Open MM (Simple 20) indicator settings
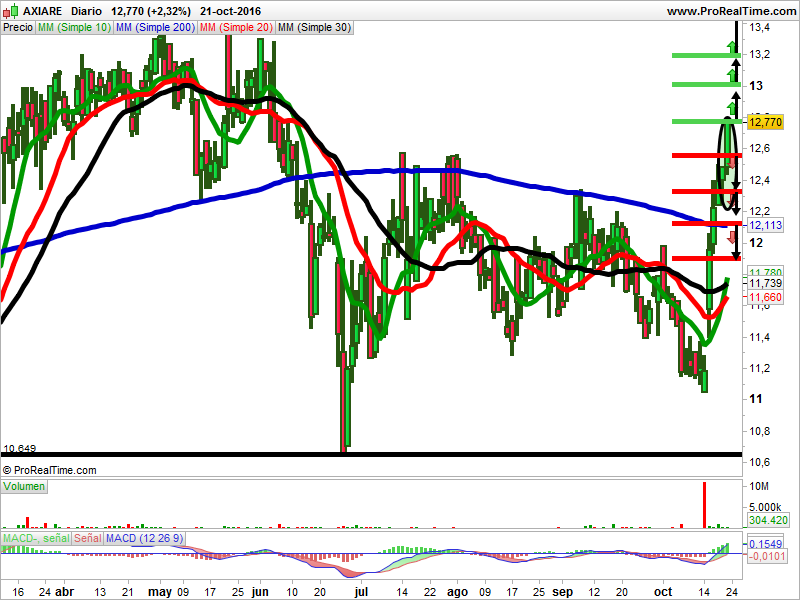The width and height of the screenshot is (800, 600). click(236, 28)
